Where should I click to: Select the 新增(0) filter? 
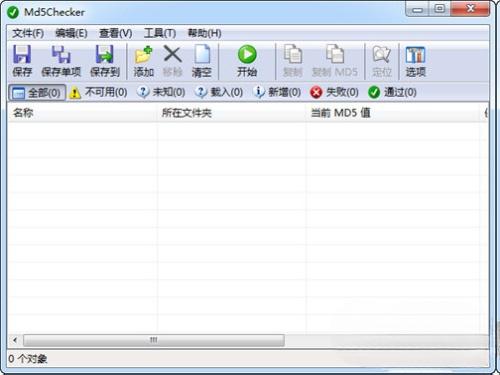tap(277, 92)
